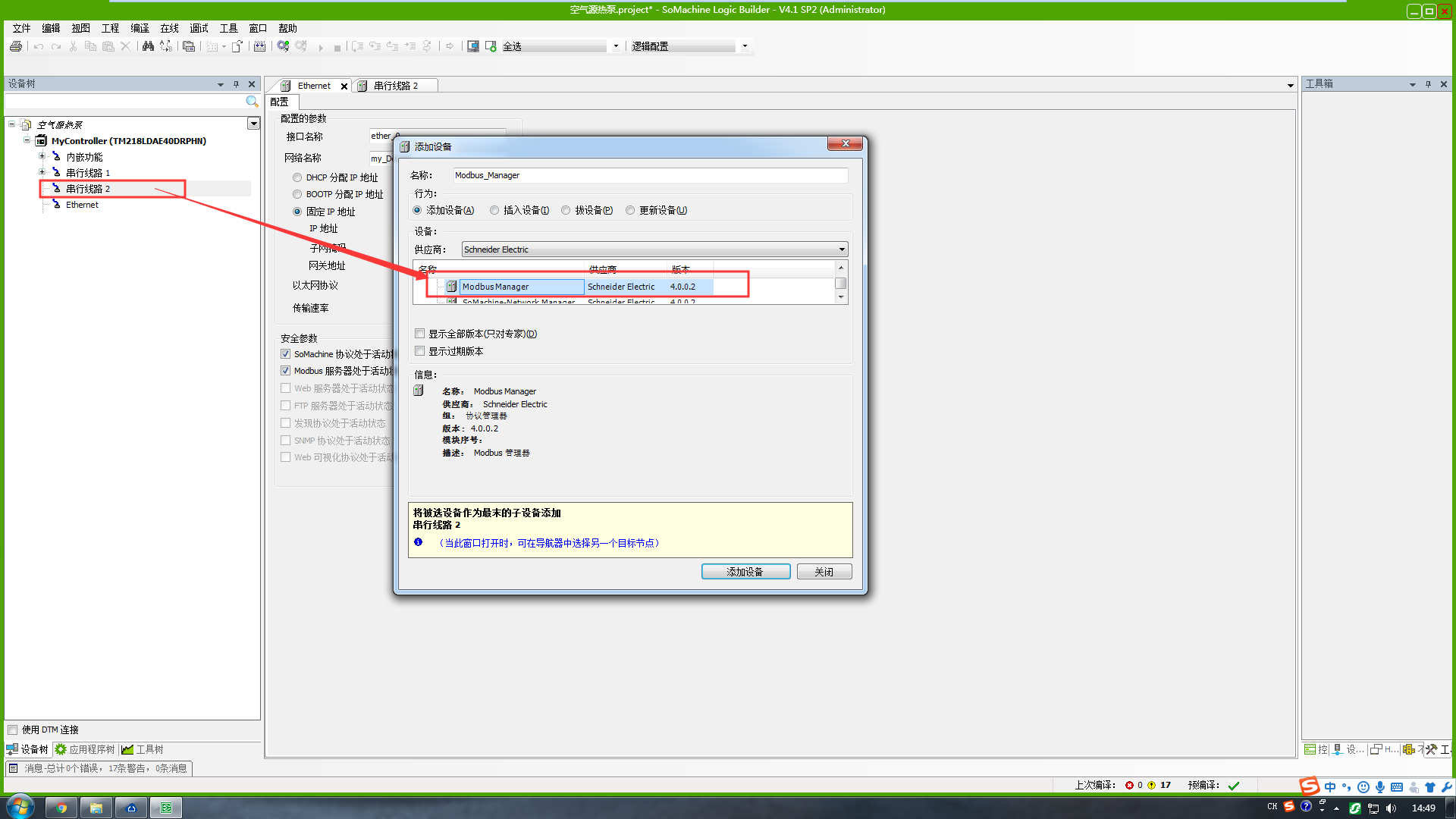Click the open document icon in toolbar
The image size is (1456, 819).
[x=237, y=46]
